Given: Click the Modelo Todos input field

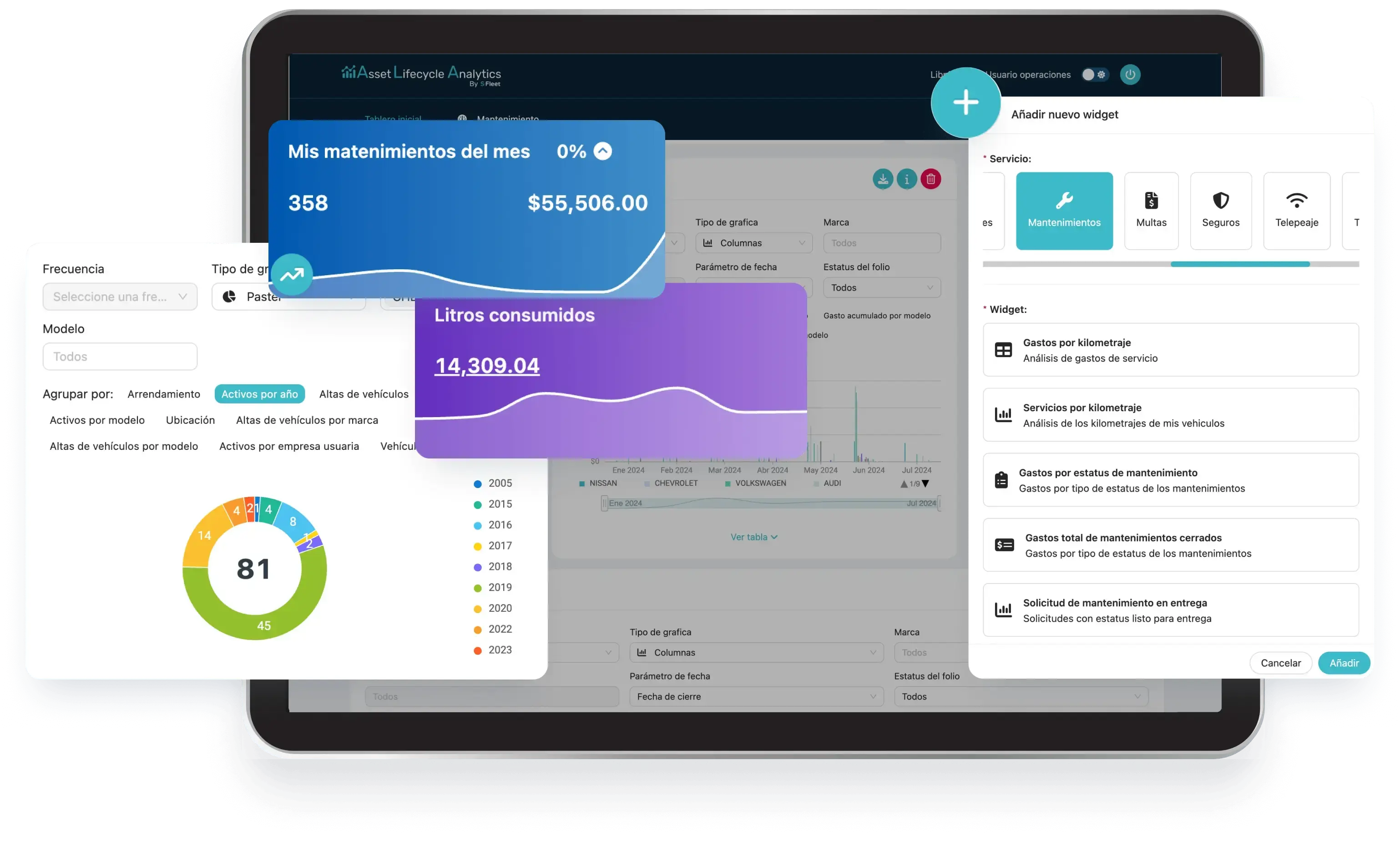Looking at the screenshot, I should click(120, 357).
